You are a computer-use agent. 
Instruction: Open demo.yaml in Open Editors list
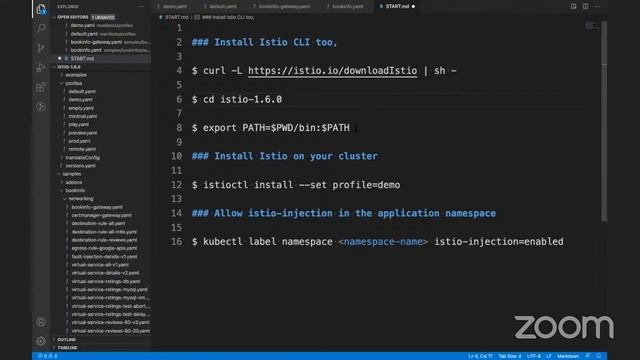[82, 25]
